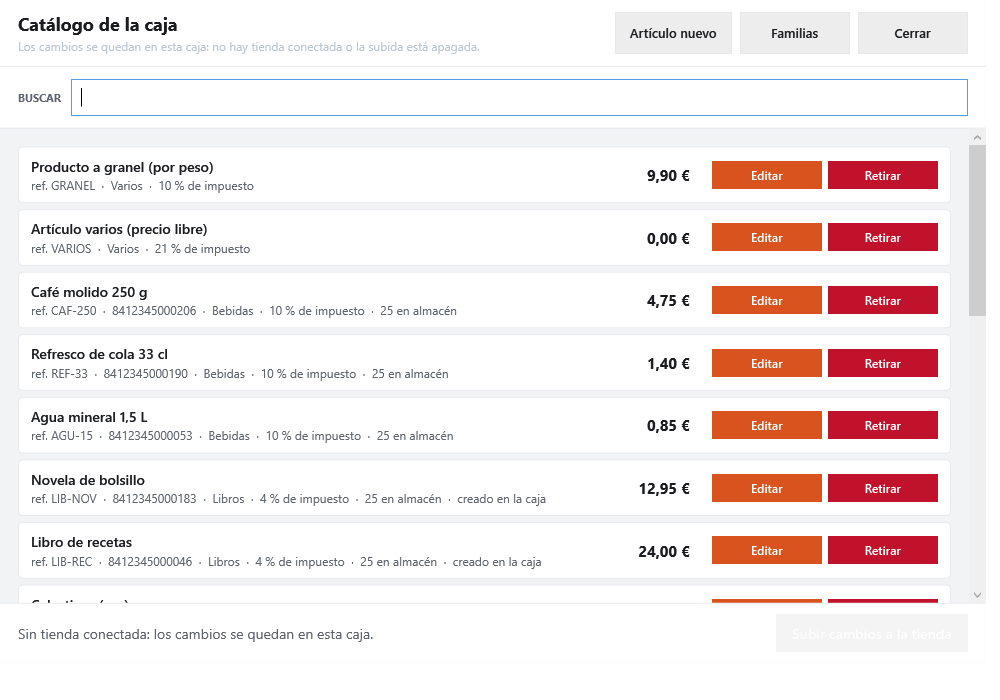This screenshot has height=700, width=1000.
Task: Select the title Libro de recetas
Action: (82, 542)
